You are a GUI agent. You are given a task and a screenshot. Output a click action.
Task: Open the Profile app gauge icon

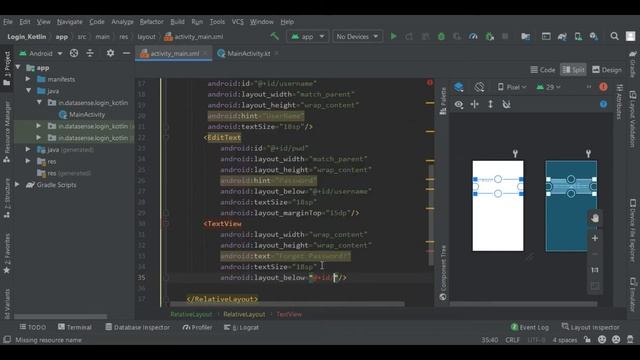tap(473, 36)
